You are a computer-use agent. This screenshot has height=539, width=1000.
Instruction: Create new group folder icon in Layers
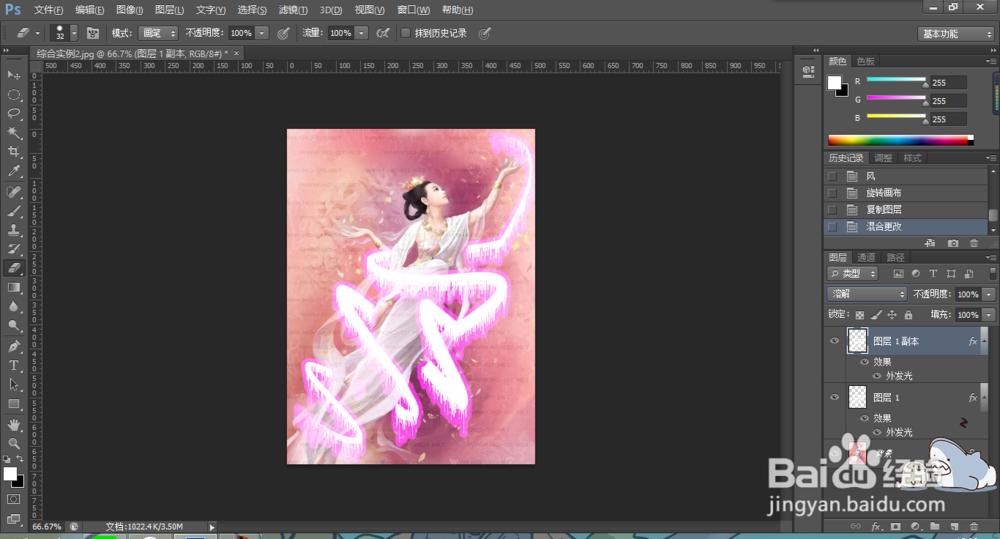click(x=934, y=526)
